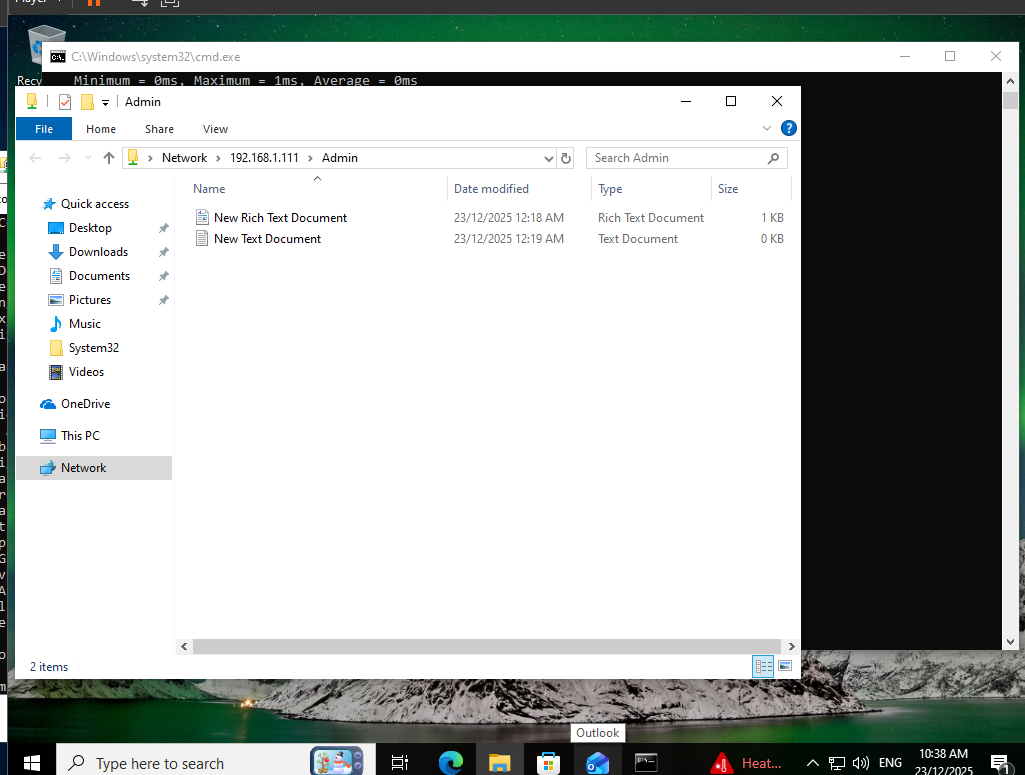Switch to Large icons view layout

coord(785,667)
